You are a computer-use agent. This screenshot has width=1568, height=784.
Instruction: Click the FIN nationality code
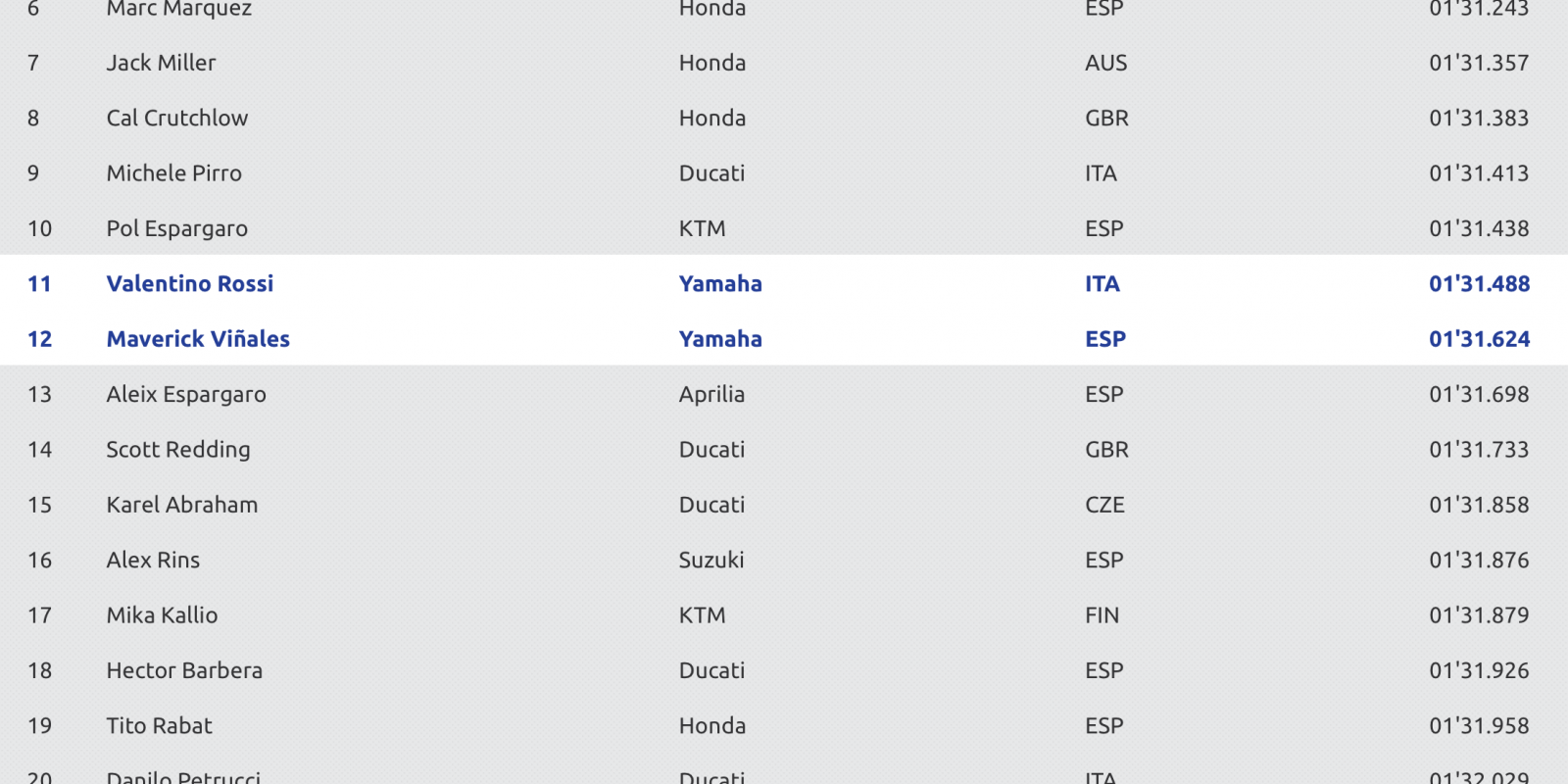[1102, 615]
